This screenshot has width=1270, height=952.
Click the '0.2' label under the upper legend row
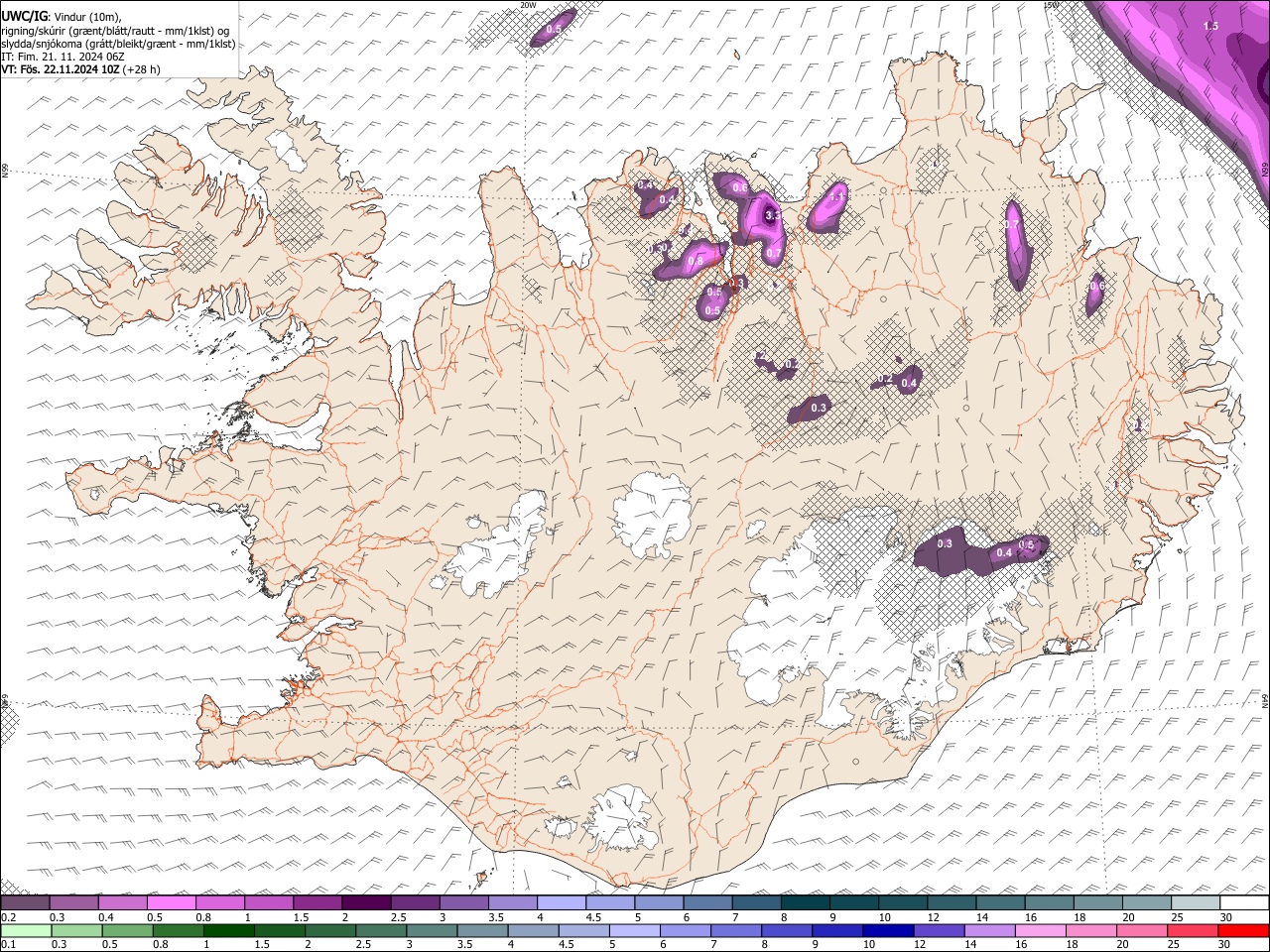8,917
